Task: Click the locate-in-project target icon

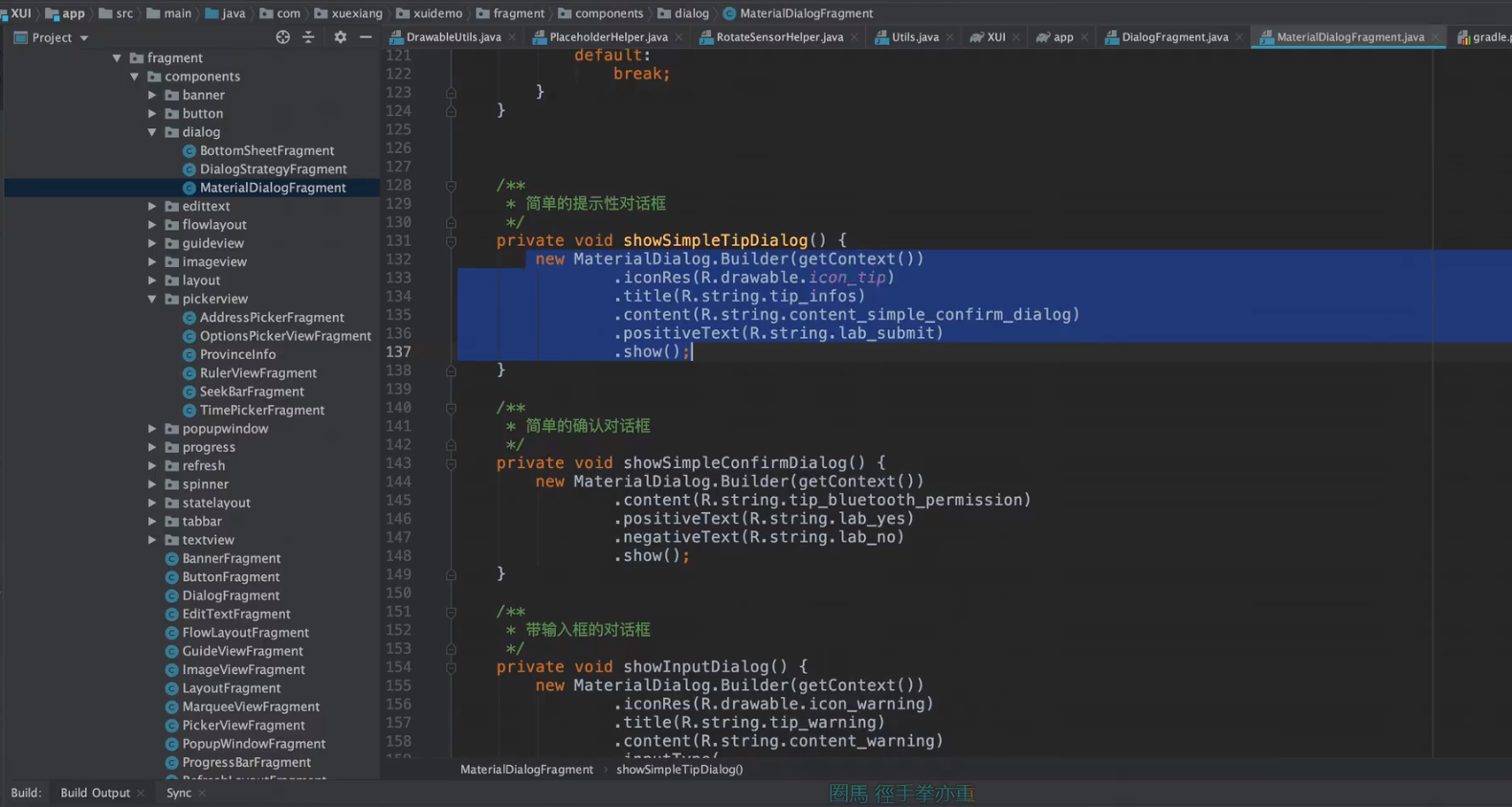Action: (282, 37)
